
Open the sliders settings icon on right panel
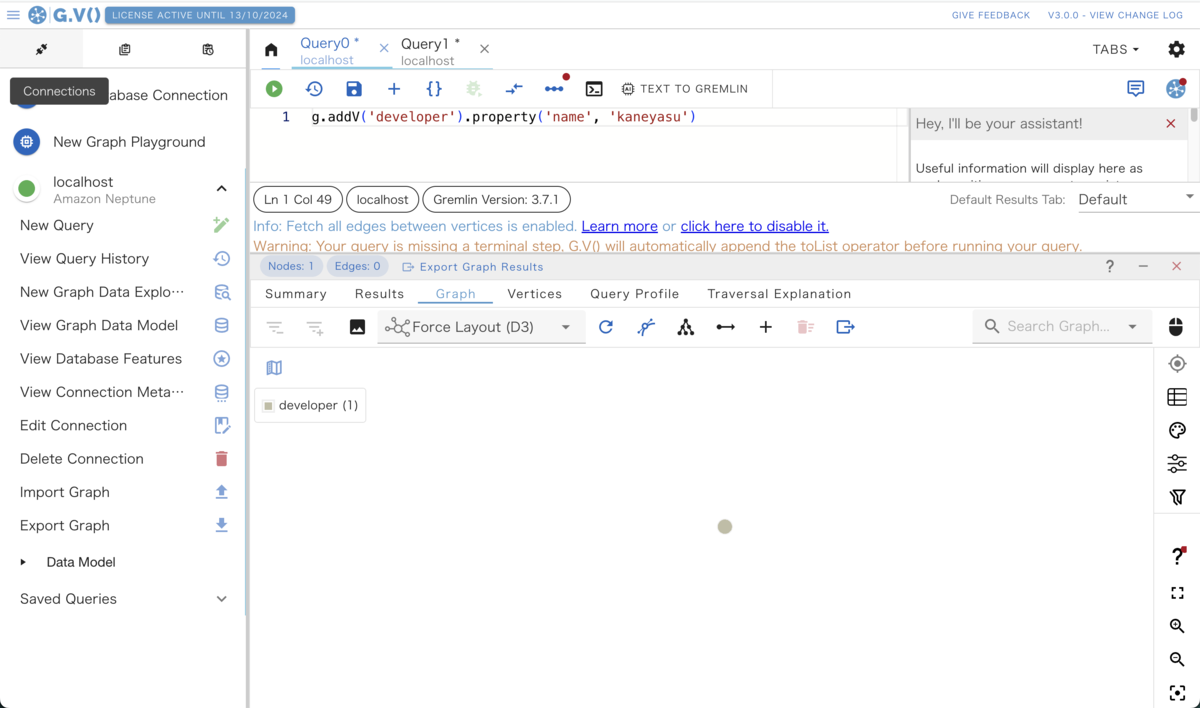pos(1177,463)
